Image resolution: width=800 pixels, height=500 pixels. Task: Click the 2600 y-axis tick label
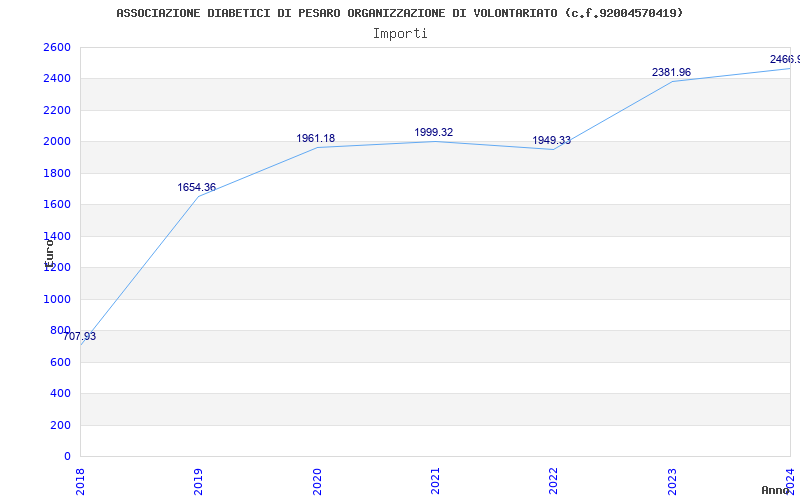57,48
